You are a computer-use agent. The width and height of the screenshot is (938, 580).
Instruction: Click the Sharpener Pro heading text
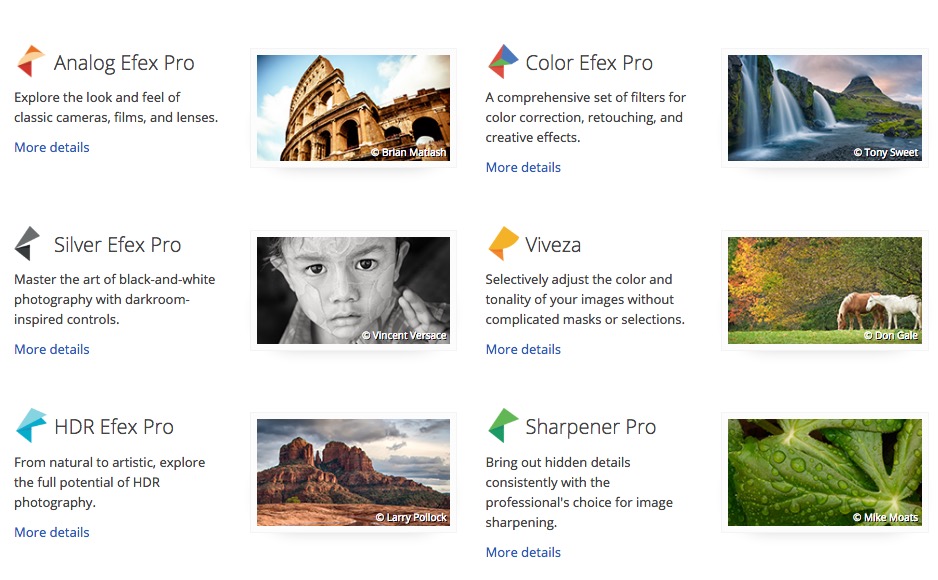coord(590,427)
